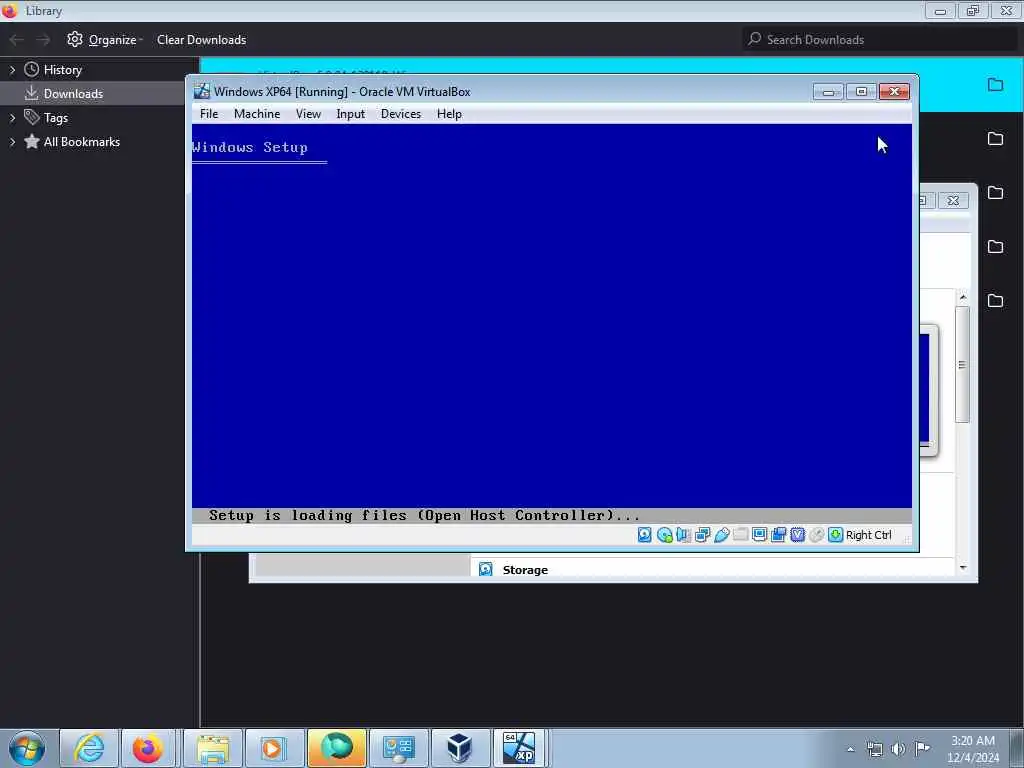Open the Machine menu
Viewport: 1024px width, 768px height.
click(257, 114)
